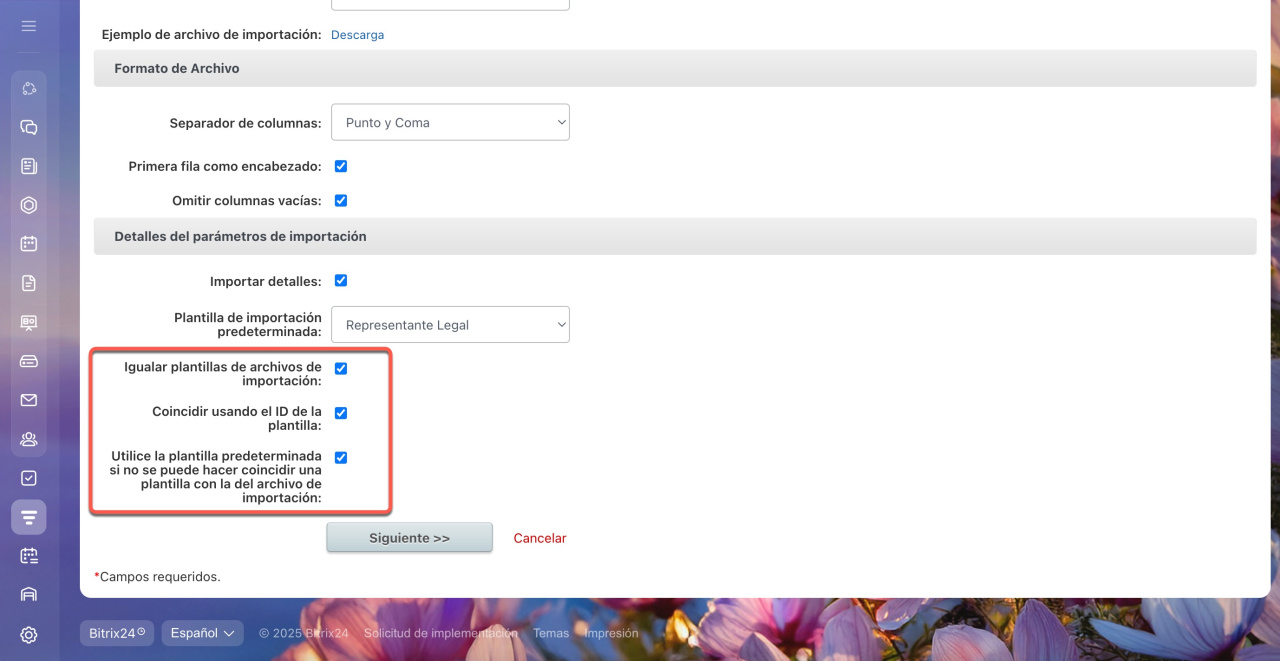Click the 'Siguiente >>' button
1280x661 pixels.
[x=409, y=537]
